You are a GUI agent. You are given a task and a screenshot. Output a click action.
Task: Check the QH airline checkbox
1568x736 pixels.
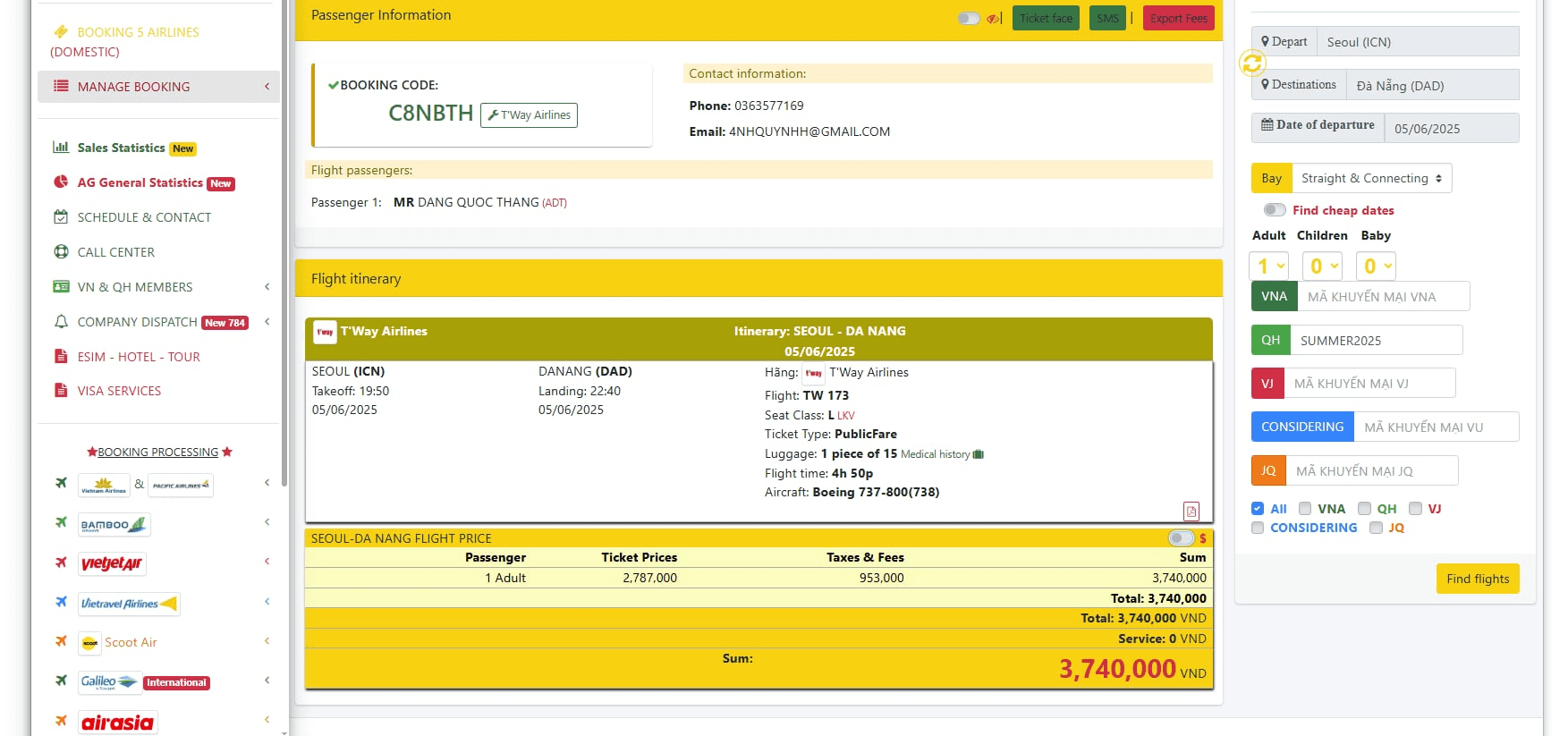pyautogui.click(x=1364, y=508)
